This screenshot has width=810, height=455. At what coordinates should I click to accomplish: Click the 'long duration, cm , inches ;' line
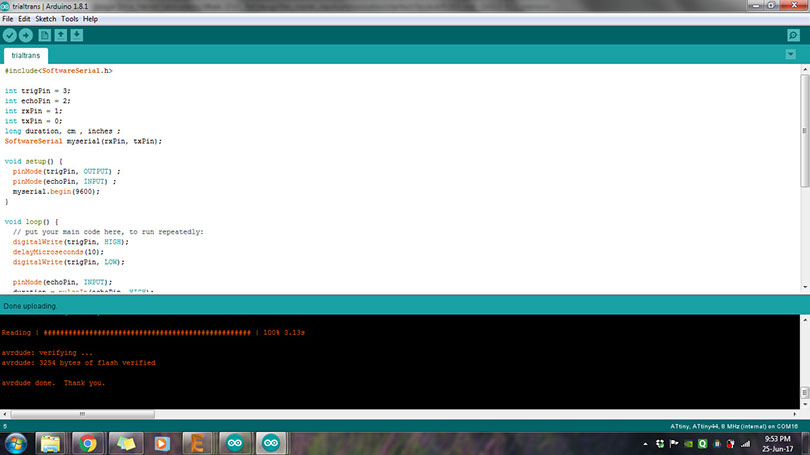(63, 131)
